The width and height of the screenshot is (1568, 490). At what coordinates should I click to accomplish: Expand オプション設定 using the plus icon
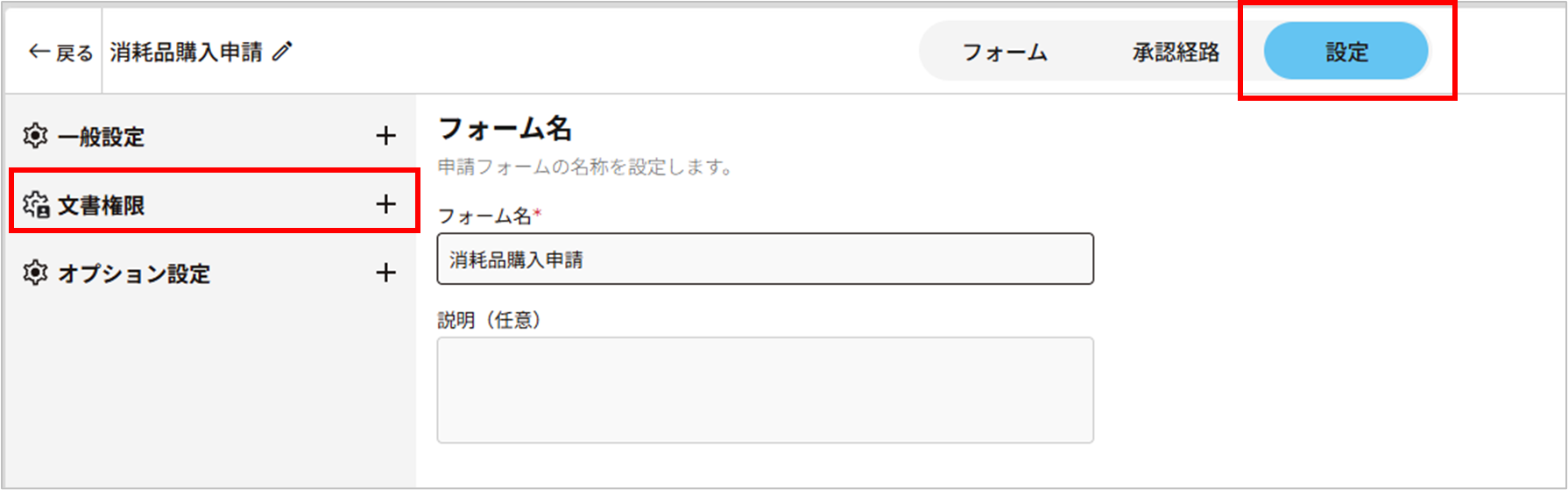point(385,273)
